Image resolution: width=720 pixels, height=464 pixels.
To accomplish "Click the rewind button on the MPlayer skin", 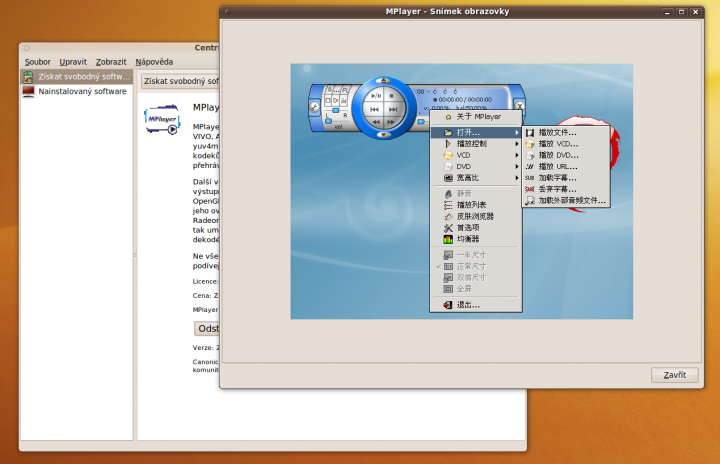I will point(376,122).
